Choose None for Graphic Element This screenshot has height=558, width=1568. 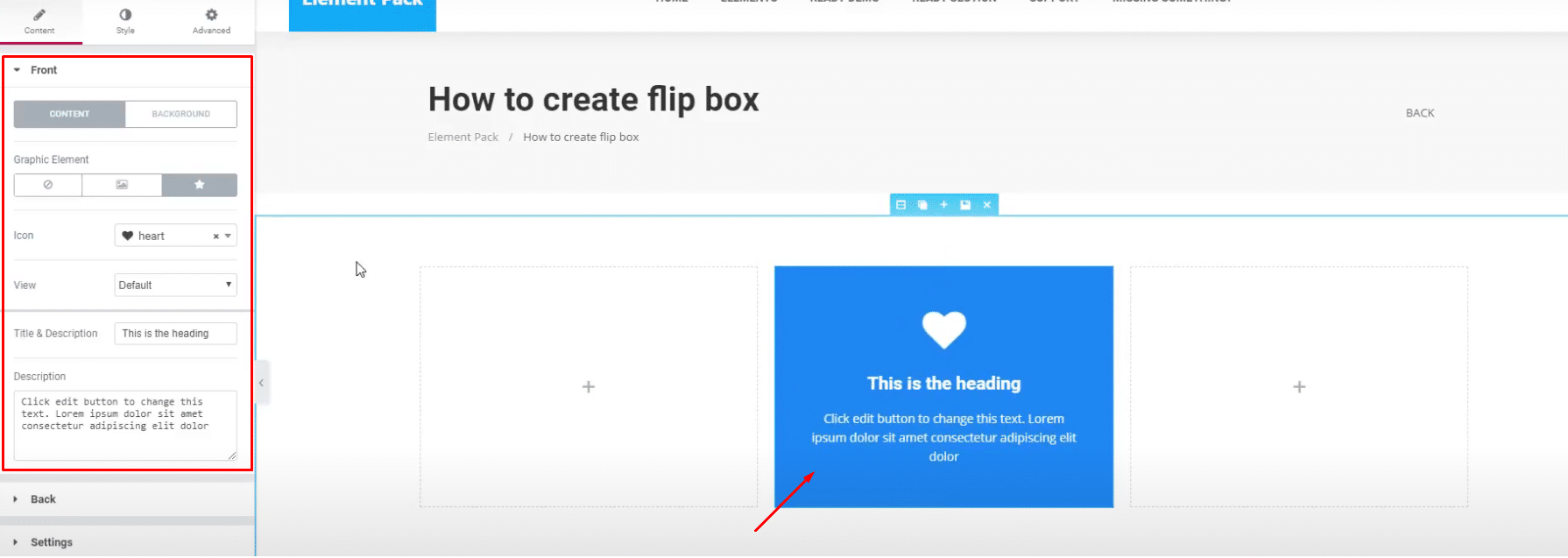48,185
